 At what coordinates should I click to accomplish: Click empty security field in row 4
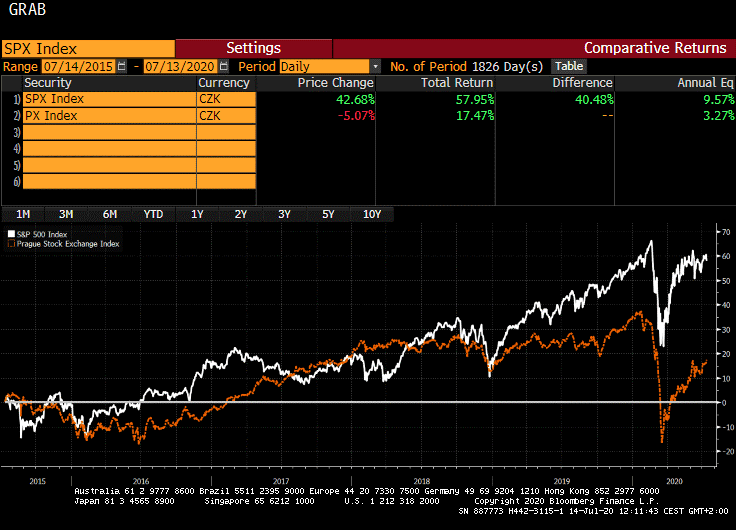click(109, 148)
